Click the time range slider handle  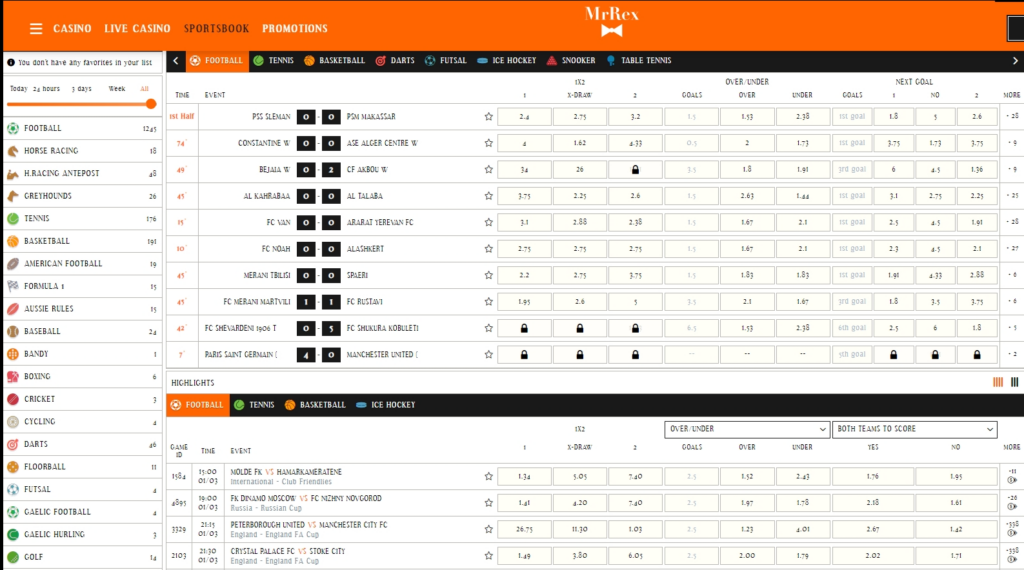pos(151,104)
